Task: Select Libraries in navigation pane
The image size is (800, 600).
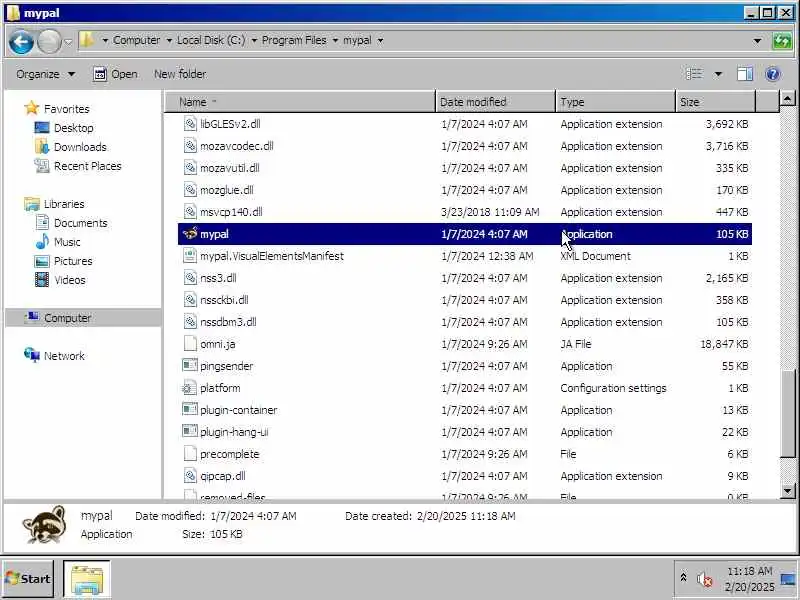Action: pyautogui.click(x=64, y=204)
